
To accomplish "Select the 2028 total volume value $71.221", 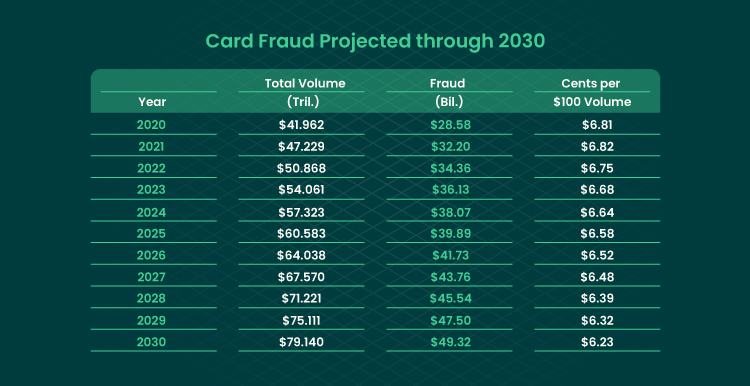I will pos(301,298).
